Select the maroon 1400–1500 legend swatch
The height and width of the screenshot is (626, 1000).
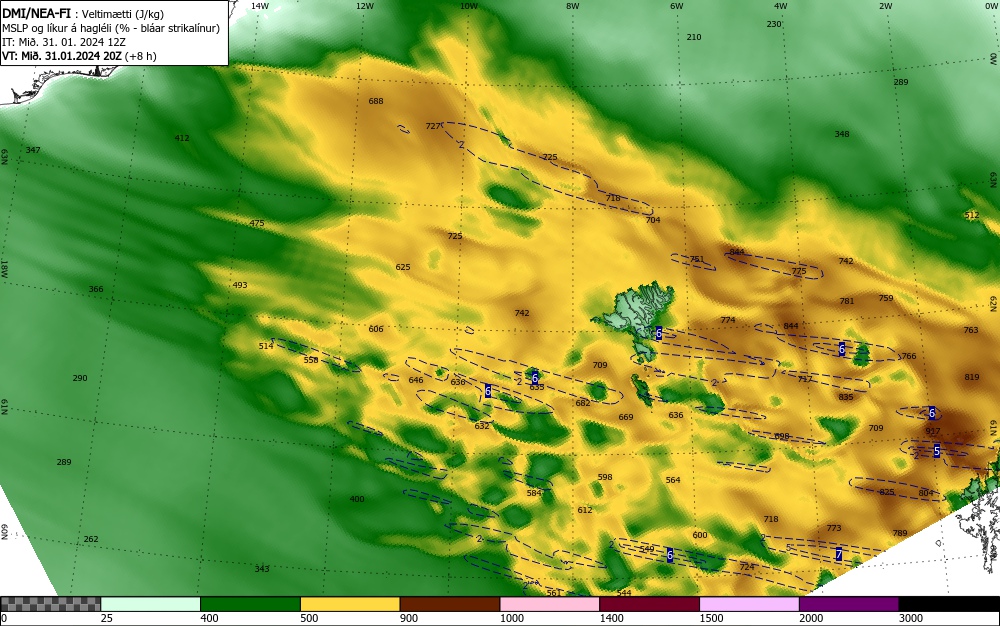pyautogui.click(x=649, y=604)
